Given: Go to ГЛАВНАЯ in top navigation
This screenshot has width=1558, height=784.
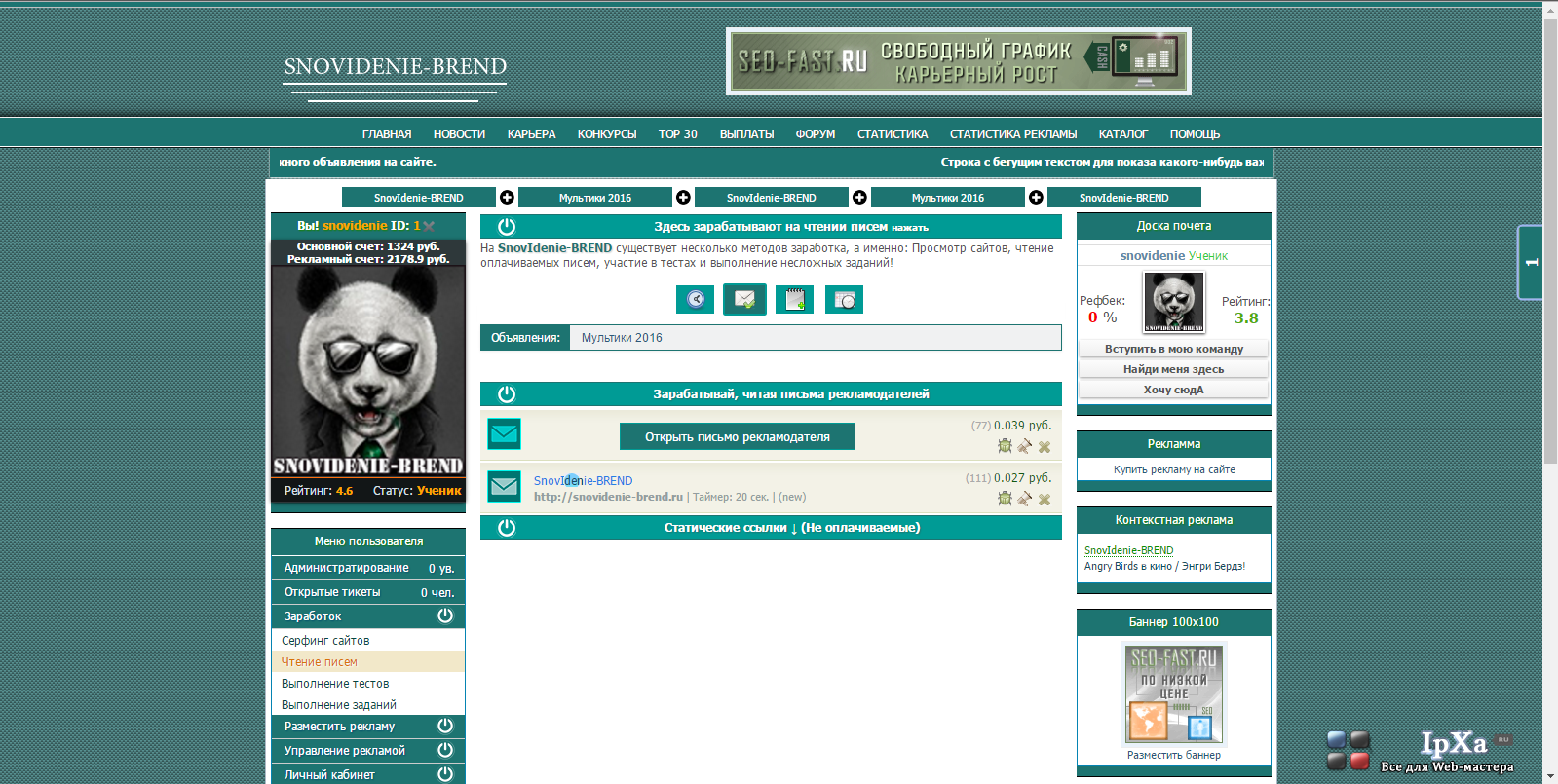Looking at the screenshot, I should 387,134.
